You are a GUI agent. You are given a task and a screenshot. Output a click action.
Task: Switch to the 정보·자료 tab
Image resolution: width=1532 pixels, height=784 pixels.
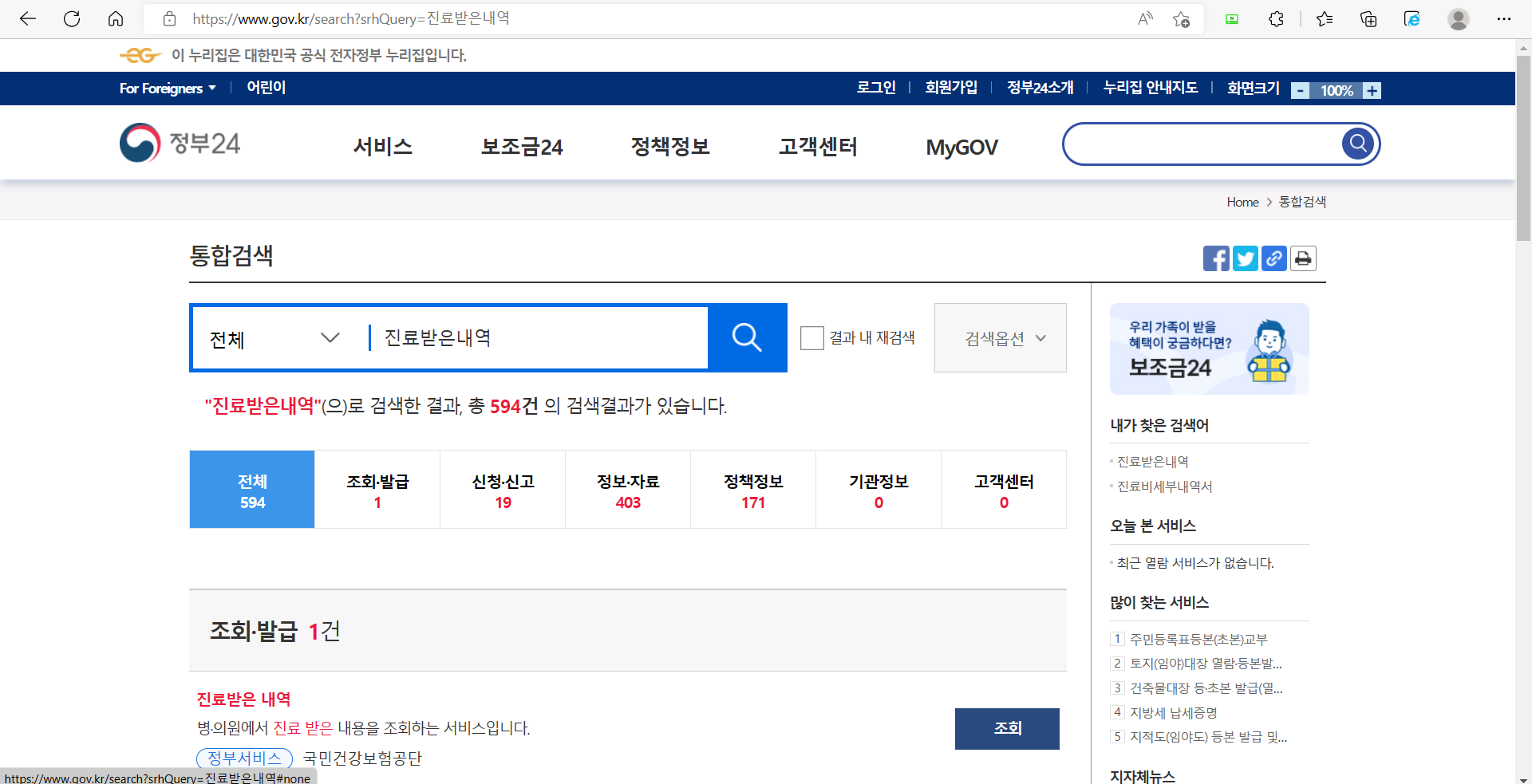627,489
